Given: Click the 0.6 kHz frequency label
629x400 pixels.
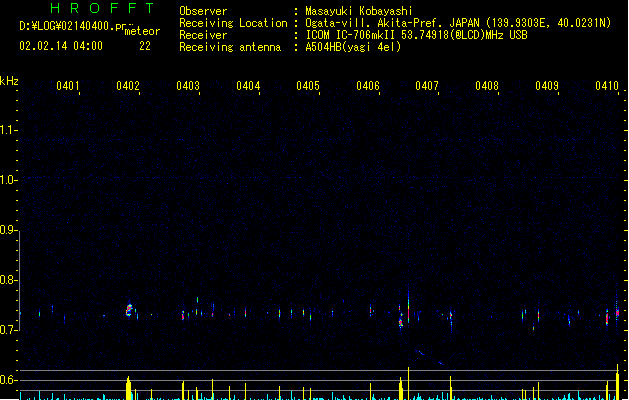Looking at the screenshot, I should [x=8, y=380].
